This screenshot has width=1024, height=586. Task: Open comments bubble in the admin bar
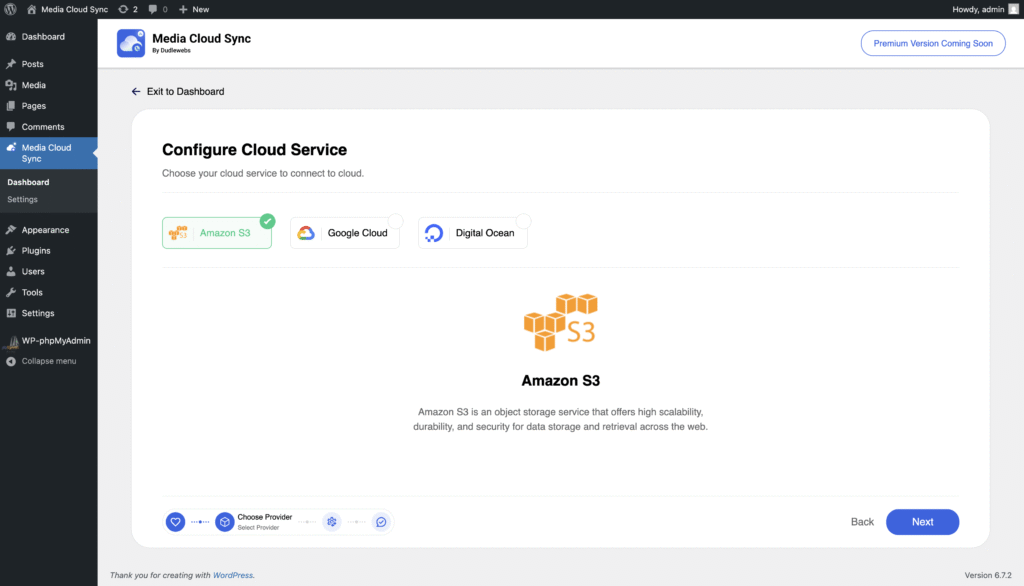click(157, 9)
